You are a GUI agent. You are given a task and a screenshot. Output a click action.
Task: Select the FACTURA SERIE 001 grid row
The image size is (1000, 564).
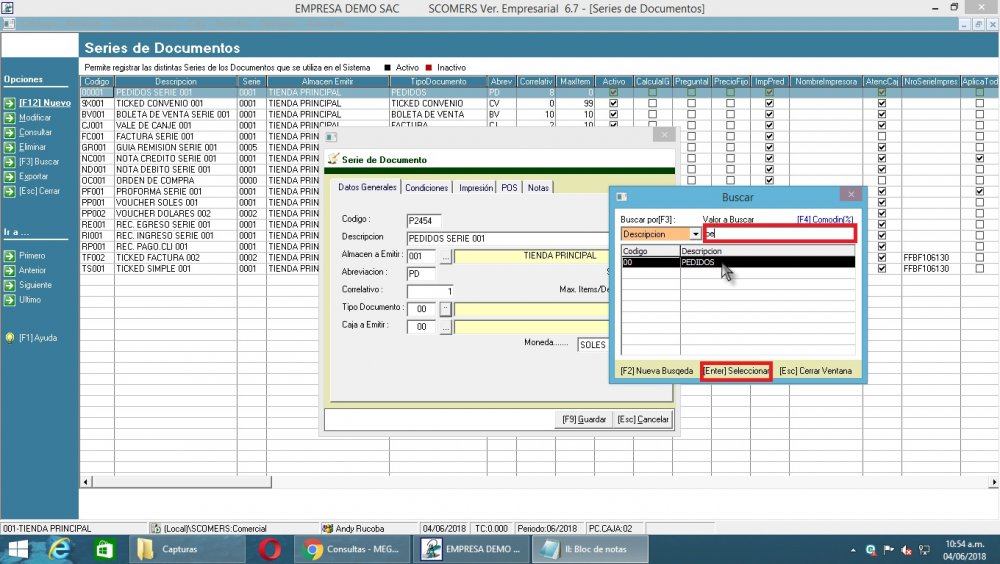point(200,137)
